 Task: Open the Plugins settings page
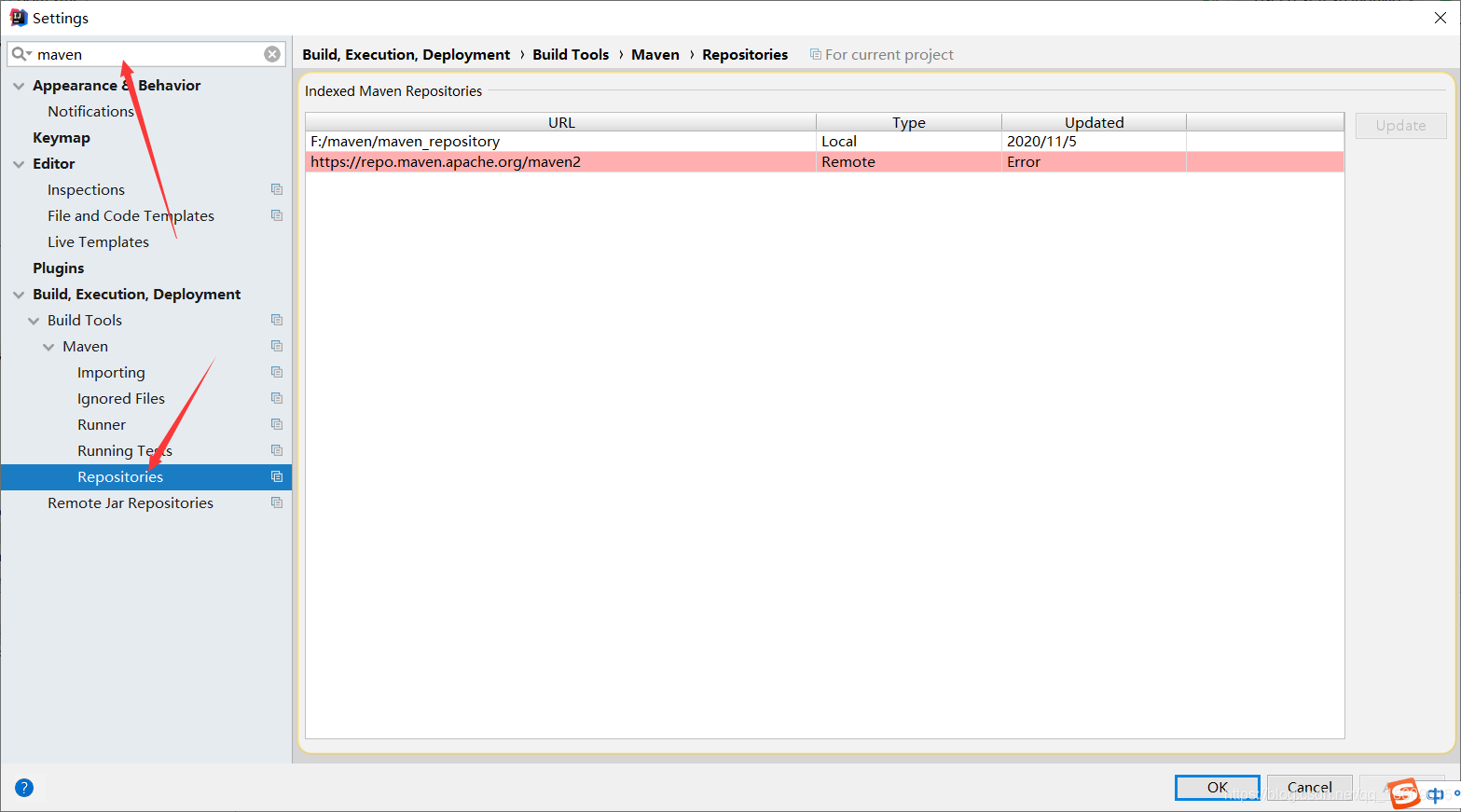[x=58, y=268]
